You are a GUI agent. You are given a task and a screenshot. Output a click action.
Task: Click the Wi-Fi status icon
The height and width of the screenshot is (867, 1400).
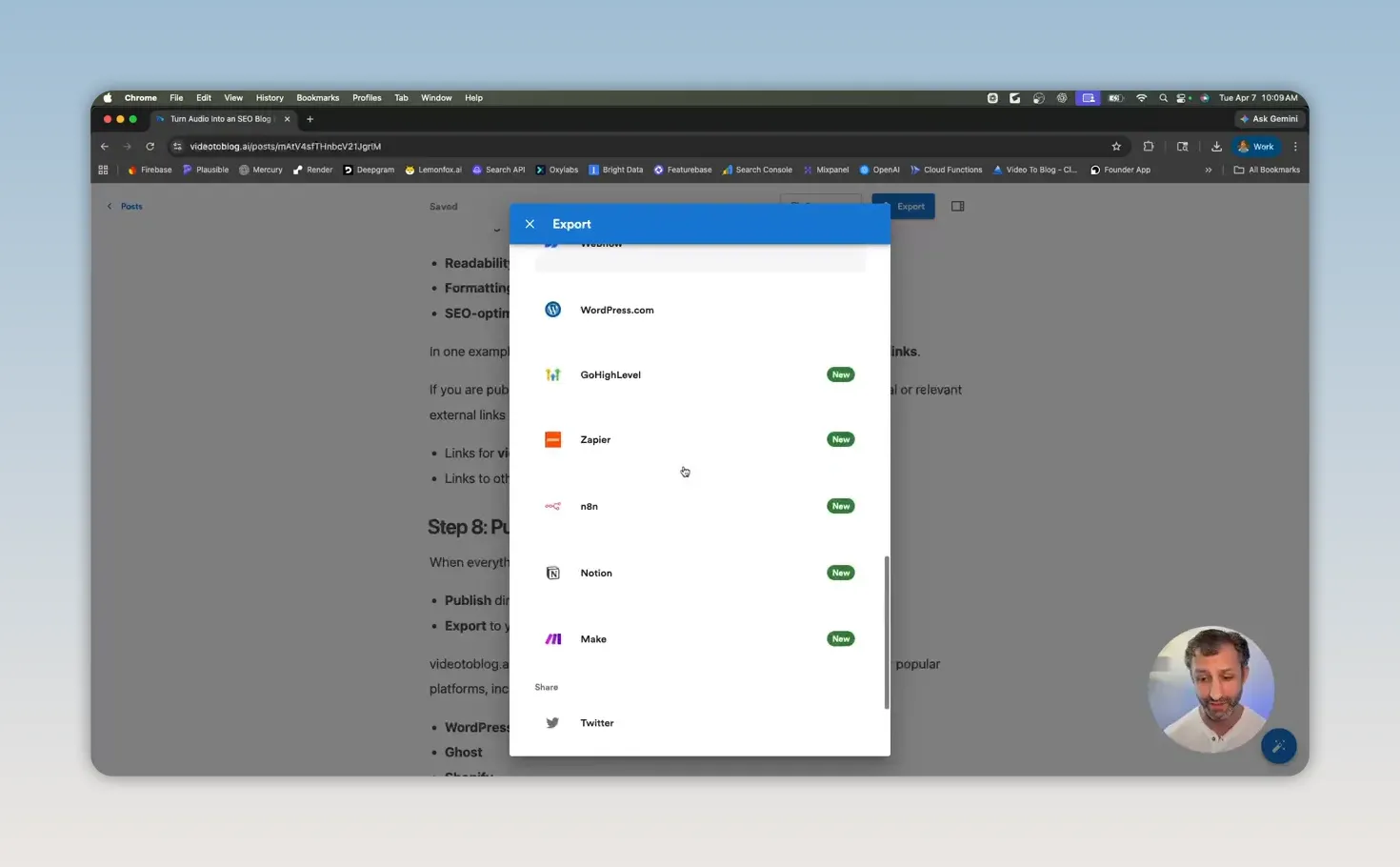click(1141, 98)
